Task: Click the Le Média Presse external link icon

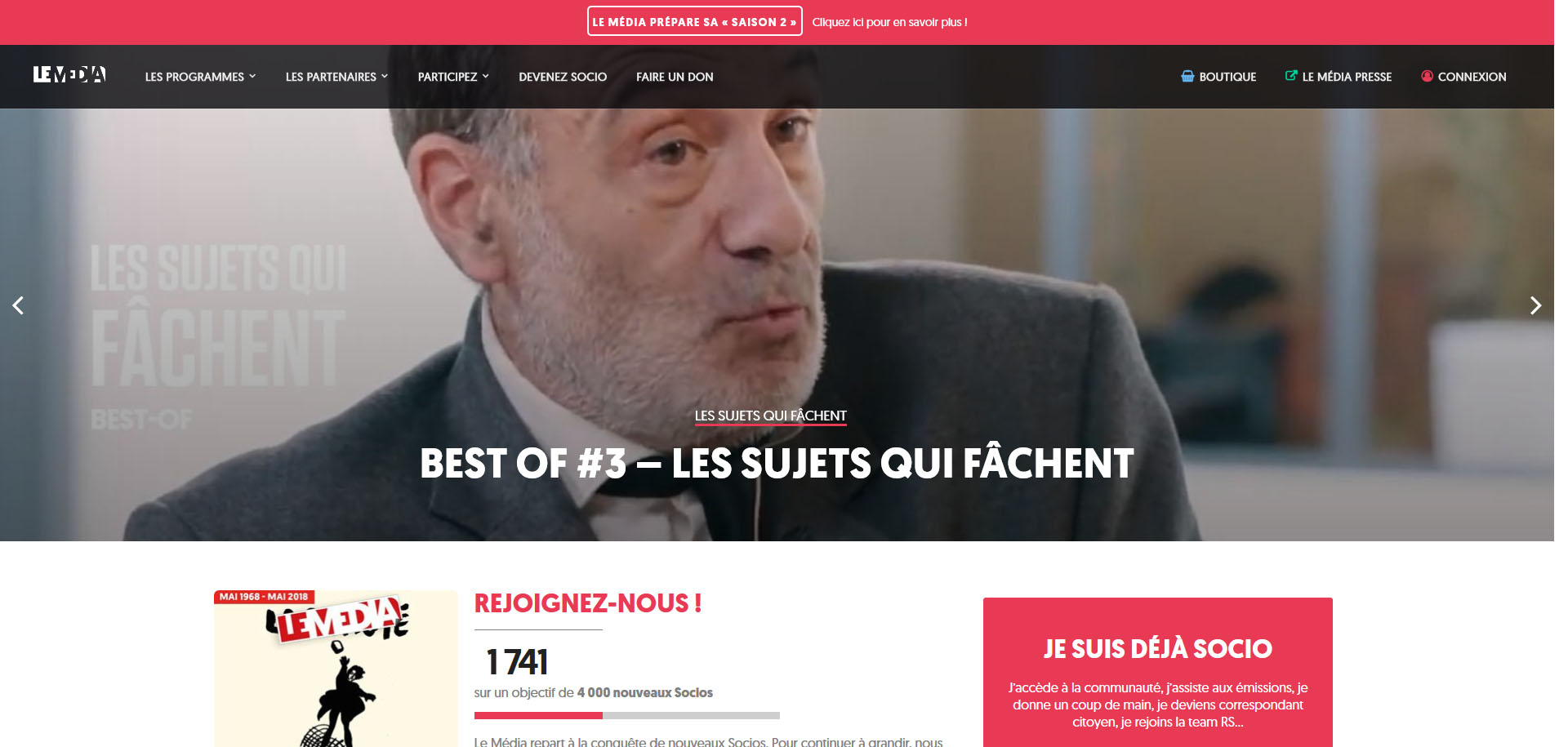Action: pos(1291,76)
